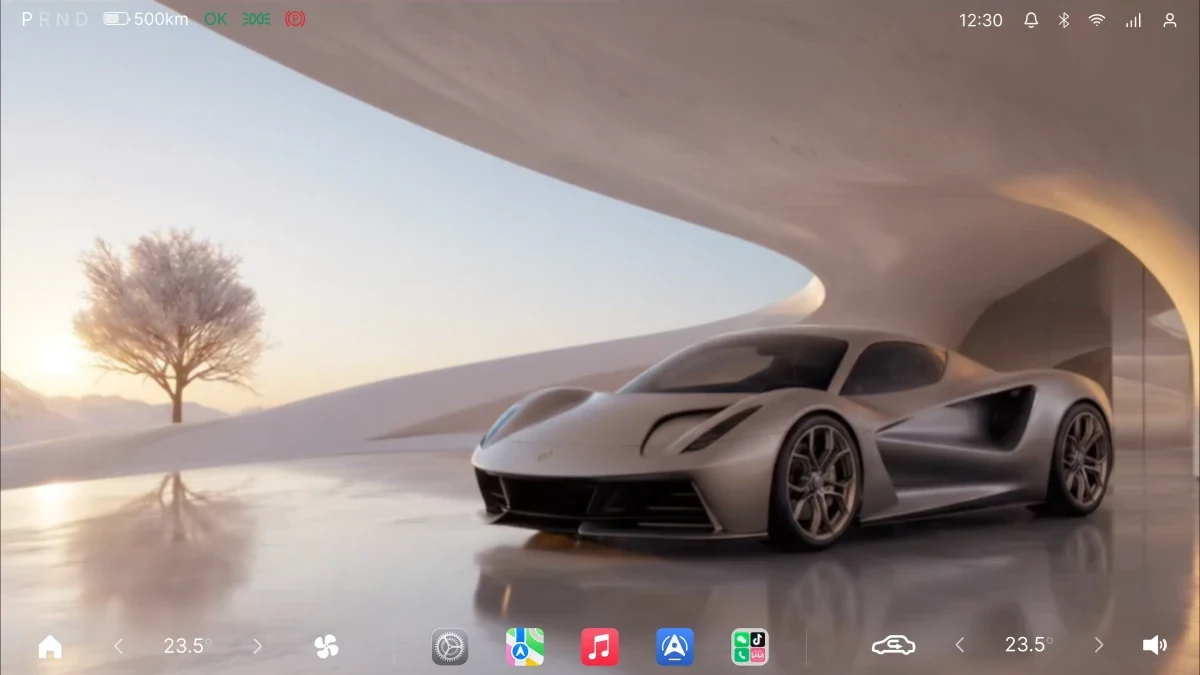This screenshot has width=1200, height=675.
Task: Open the user profile
Action: 1169,20
